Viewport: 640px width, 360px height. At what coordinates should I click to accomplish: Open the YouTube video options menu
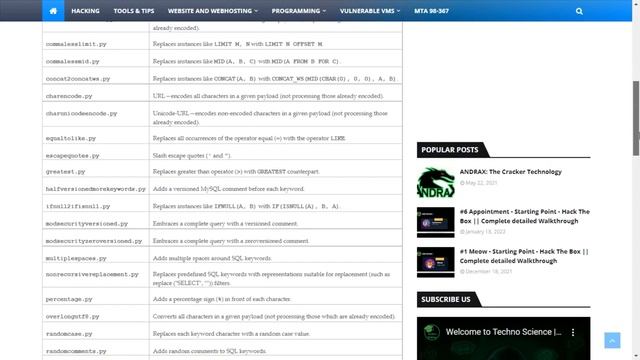(x=573, y=332)
